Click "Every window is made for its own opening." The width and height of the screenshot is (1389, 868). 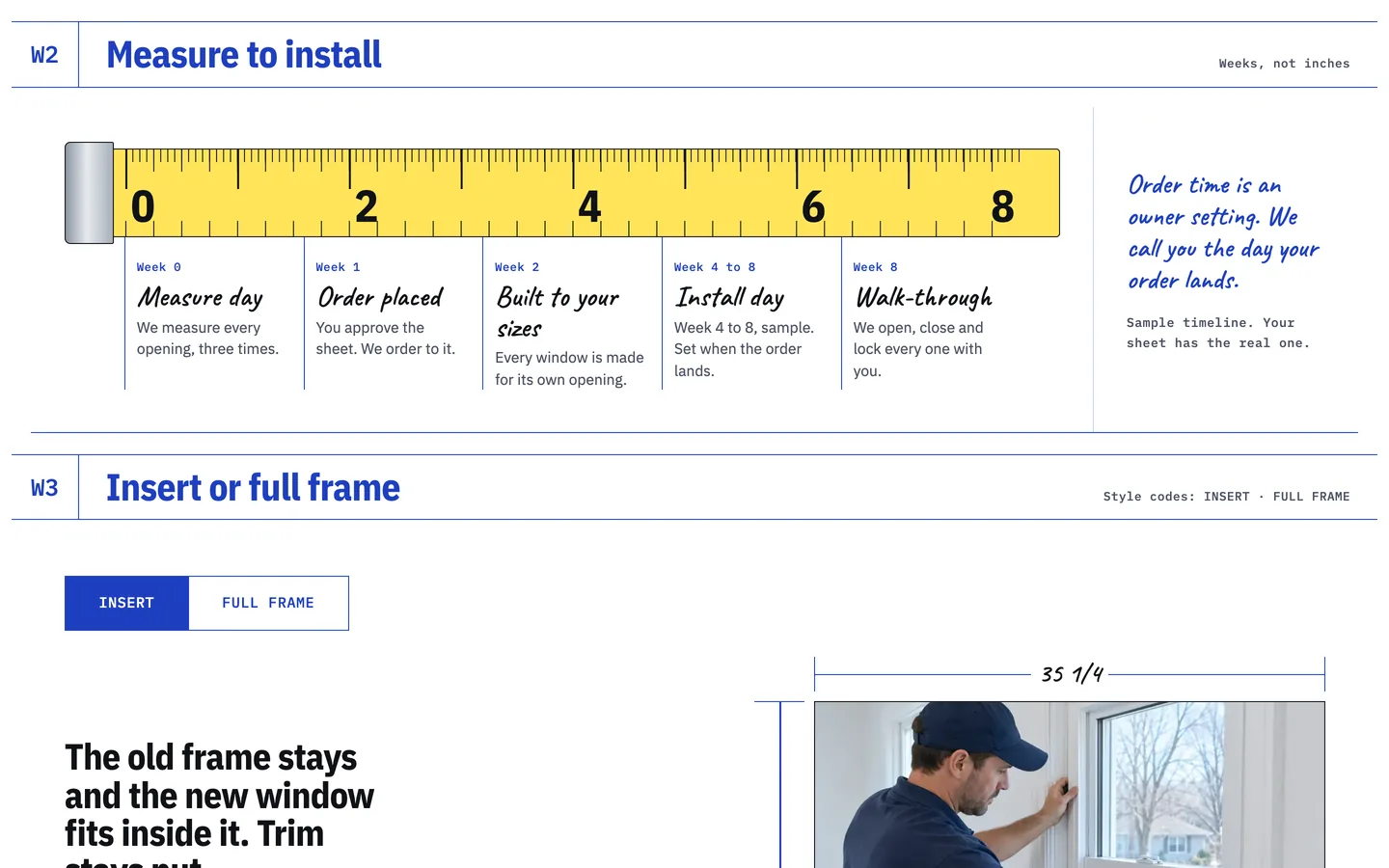pos(569,368)
